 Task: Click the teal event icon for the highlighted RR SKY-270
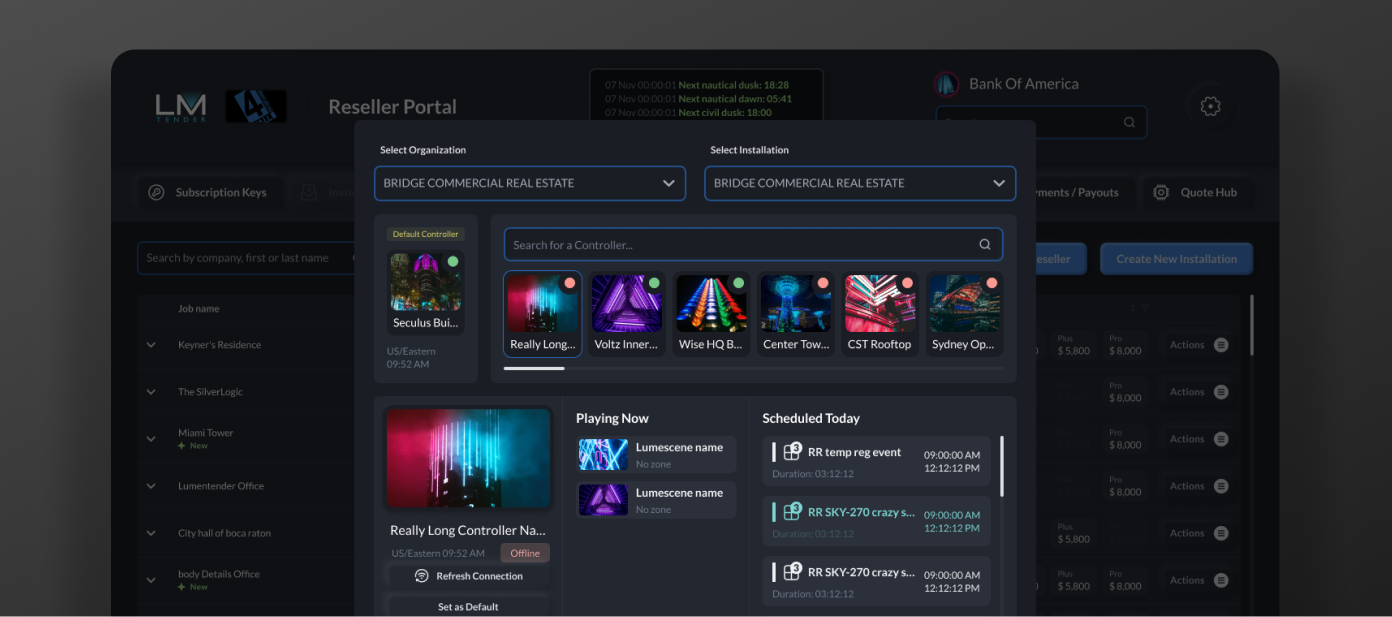click(792, 511)
